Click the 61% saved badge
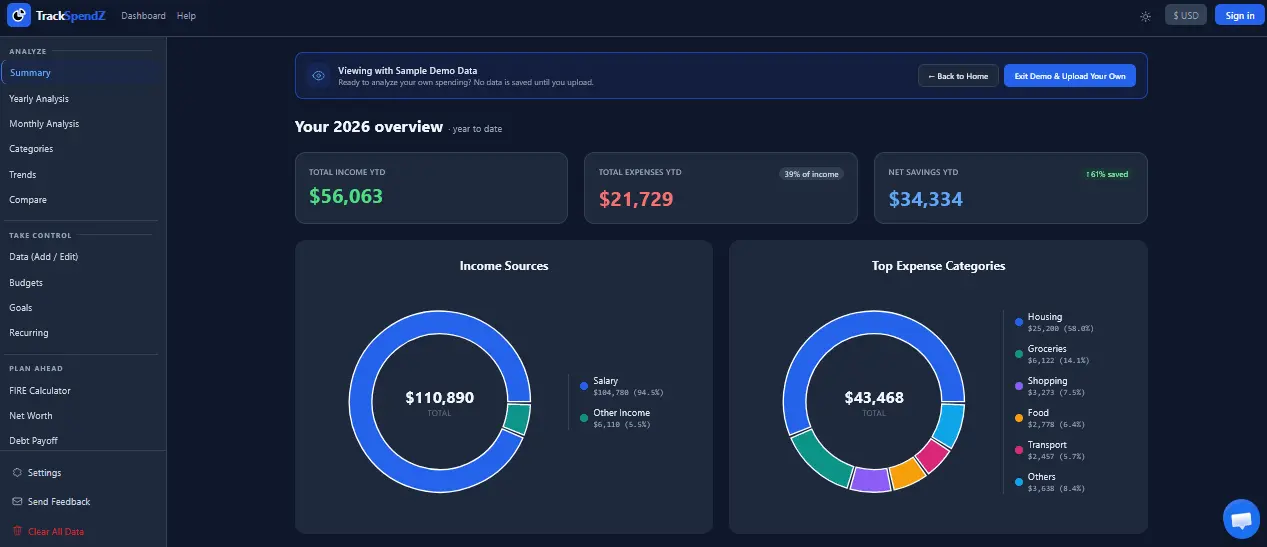 coord(1107,174)
